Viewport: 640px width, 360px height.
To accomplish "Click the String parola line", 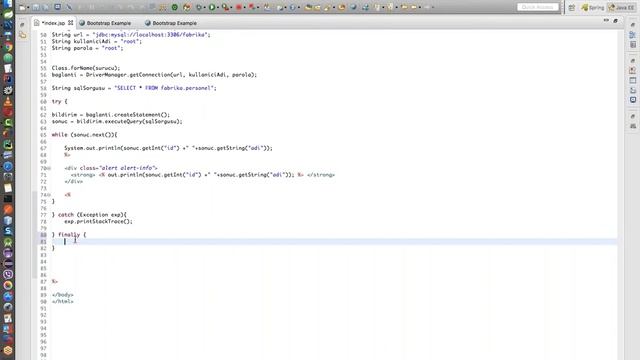I will [x=87, y=48].
